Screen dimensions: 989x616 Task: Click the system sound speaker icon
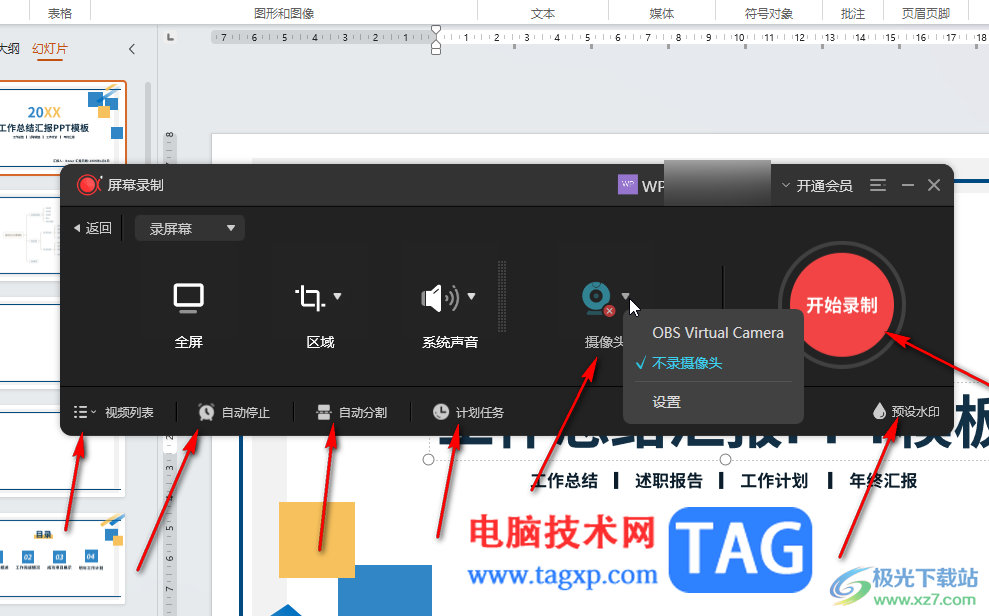440,298
